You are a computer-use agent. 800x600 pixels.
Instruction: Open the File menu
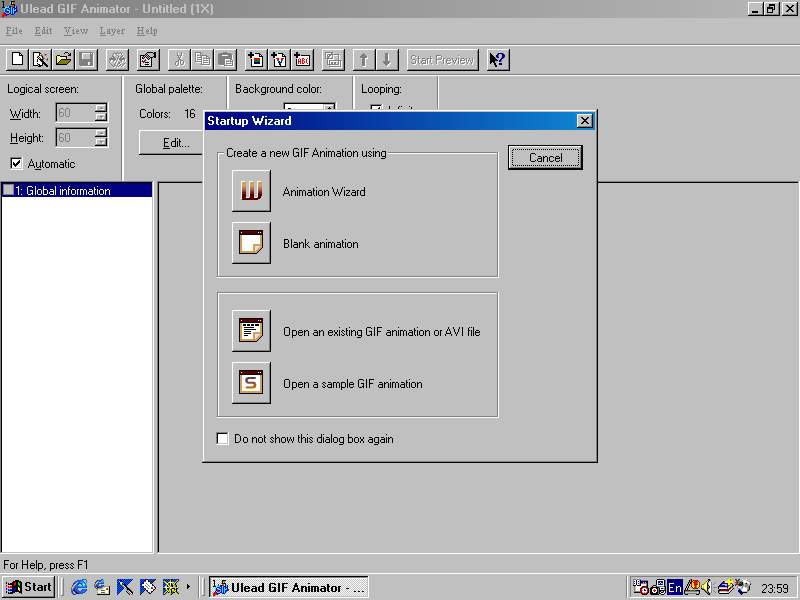pyautogui.click(x=14, y=31)
